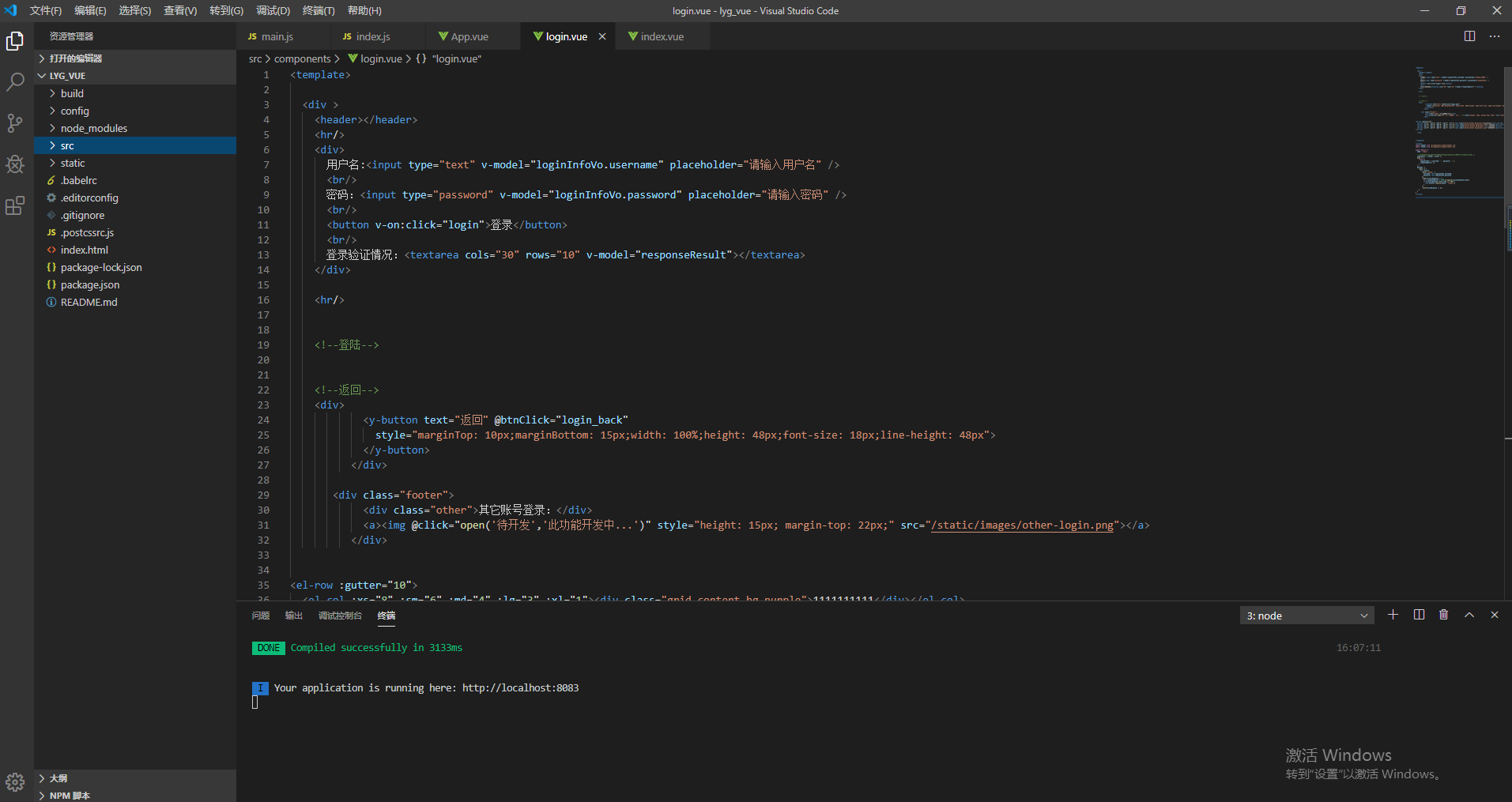The width and height of the screenshot is (1512, 802).
Task: Show the 输出 output panel tab
Action: click(294, 616)
